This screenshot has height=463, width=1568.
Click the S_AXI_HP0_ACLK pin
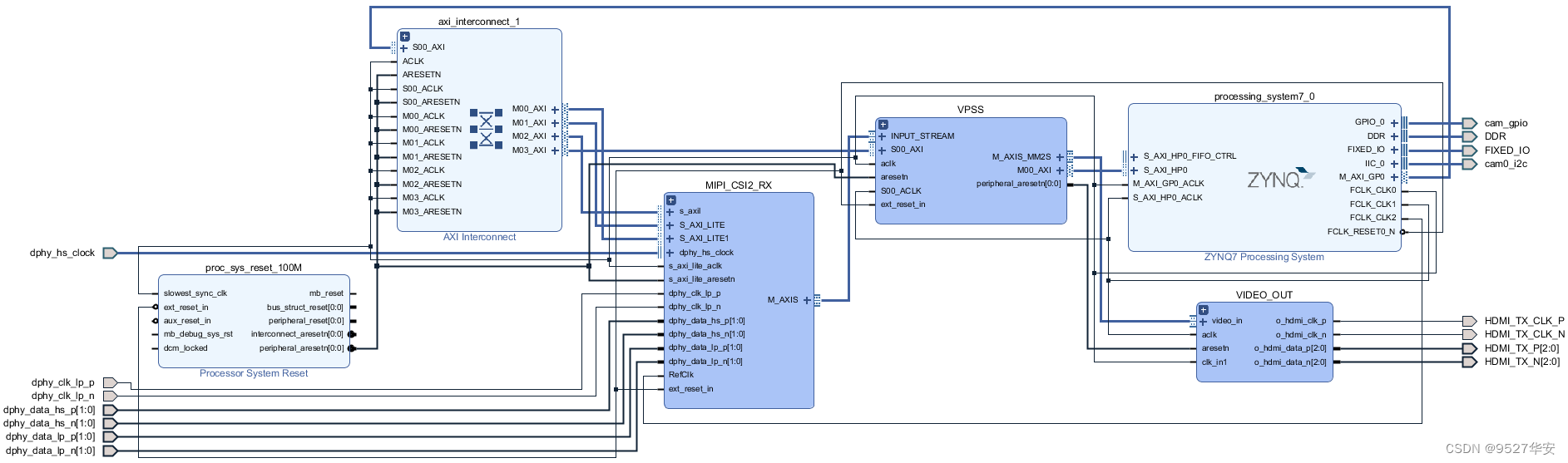pyautogui.click(x=1168, y=198)
